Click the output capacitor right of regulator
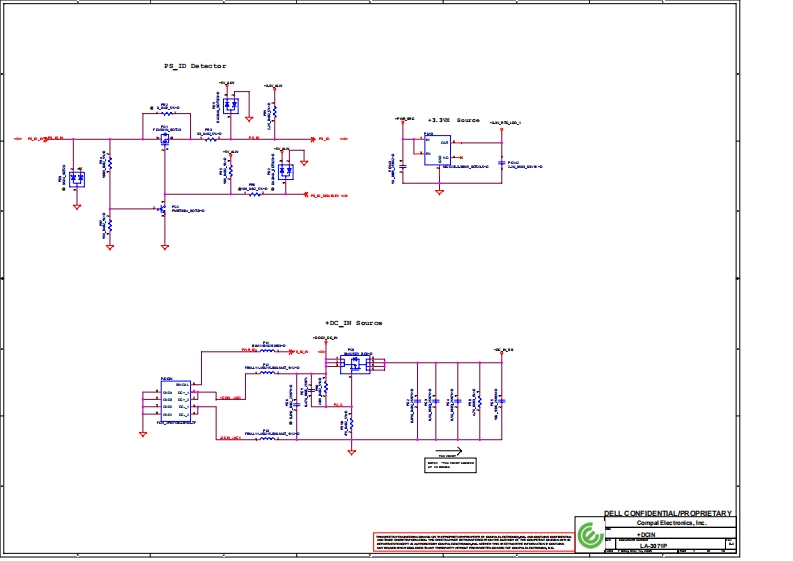This screenshot has height=561, width=793. tap(501, 161)
